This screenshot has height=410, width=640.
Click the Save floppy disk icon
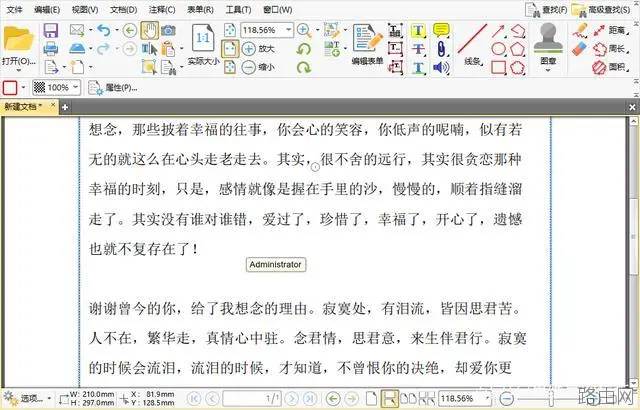click(51, 31)
